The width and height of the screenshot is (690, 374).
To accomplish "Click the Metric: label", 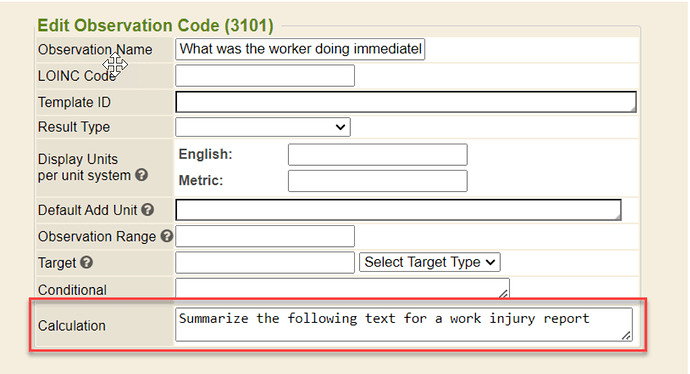I will (x=201, y=180).
